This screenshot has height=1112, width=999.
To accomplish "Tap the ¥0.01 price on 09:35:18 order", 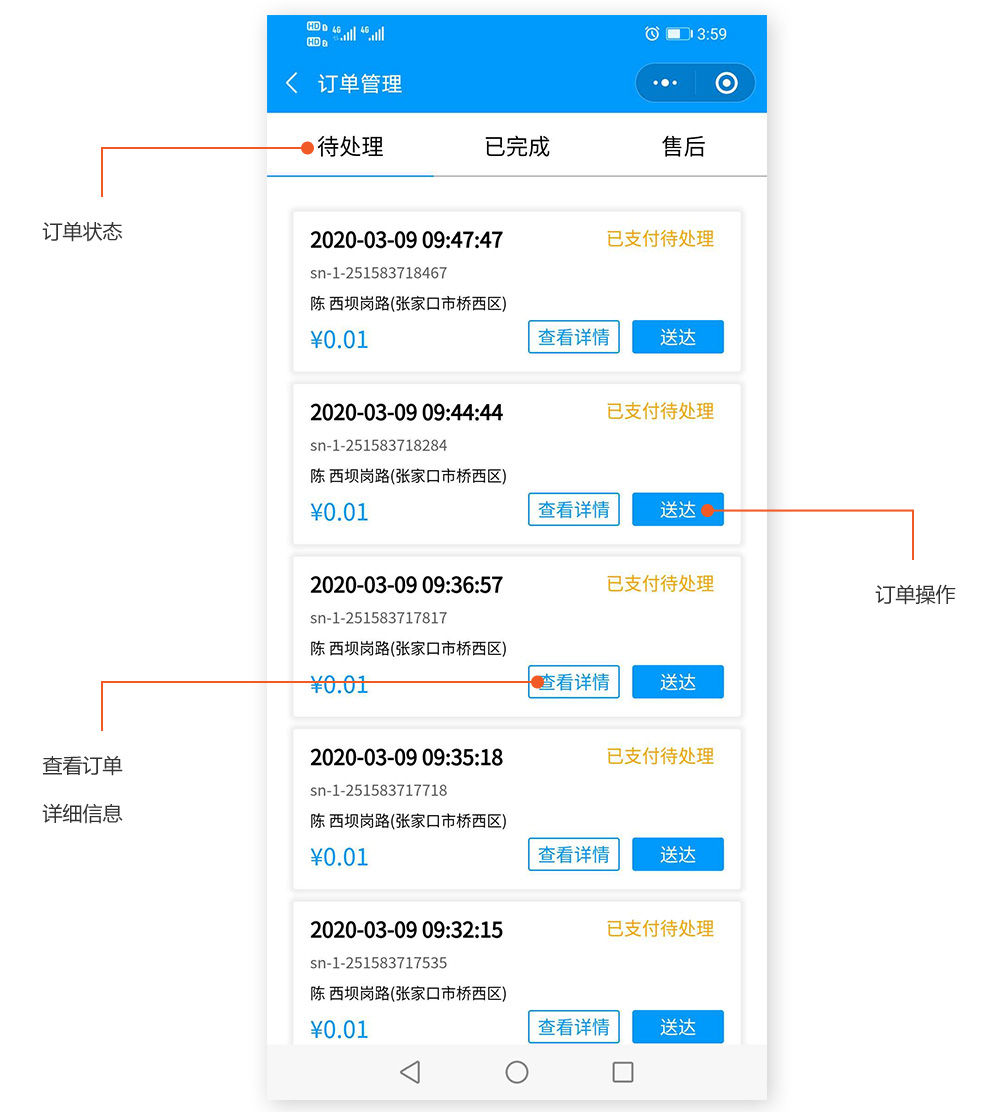I will point(339,857).
